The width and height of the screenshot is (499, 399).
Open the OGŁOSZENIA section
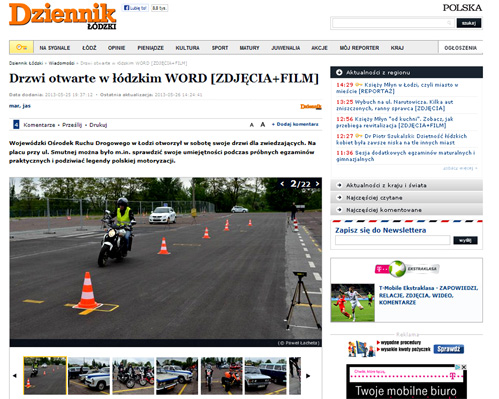pyautogui.click(x=461, y=48)
